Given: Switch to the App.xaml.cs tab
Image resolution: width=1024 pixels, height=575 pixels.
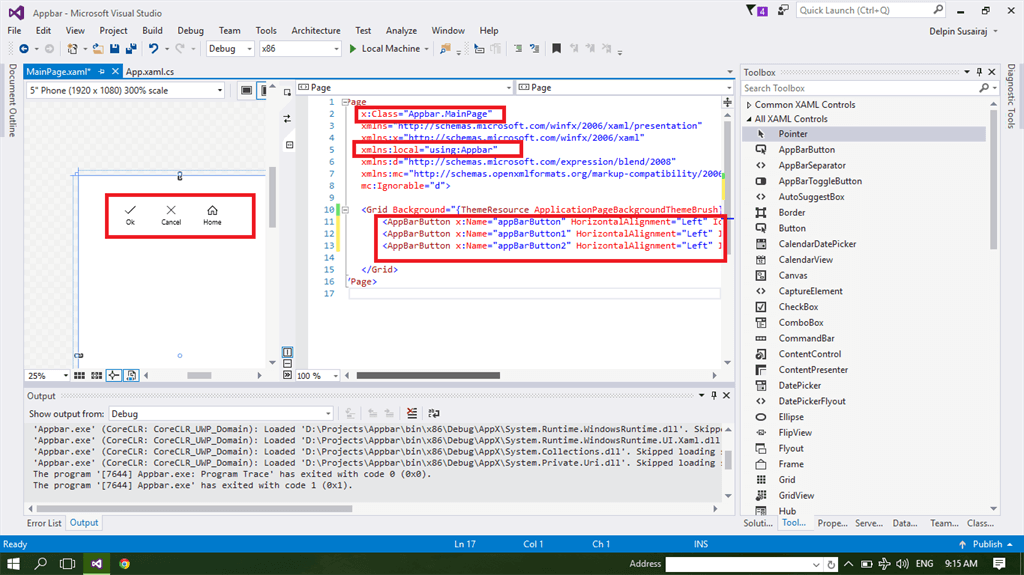Looking at the screenshot, I should pos(149,72).
